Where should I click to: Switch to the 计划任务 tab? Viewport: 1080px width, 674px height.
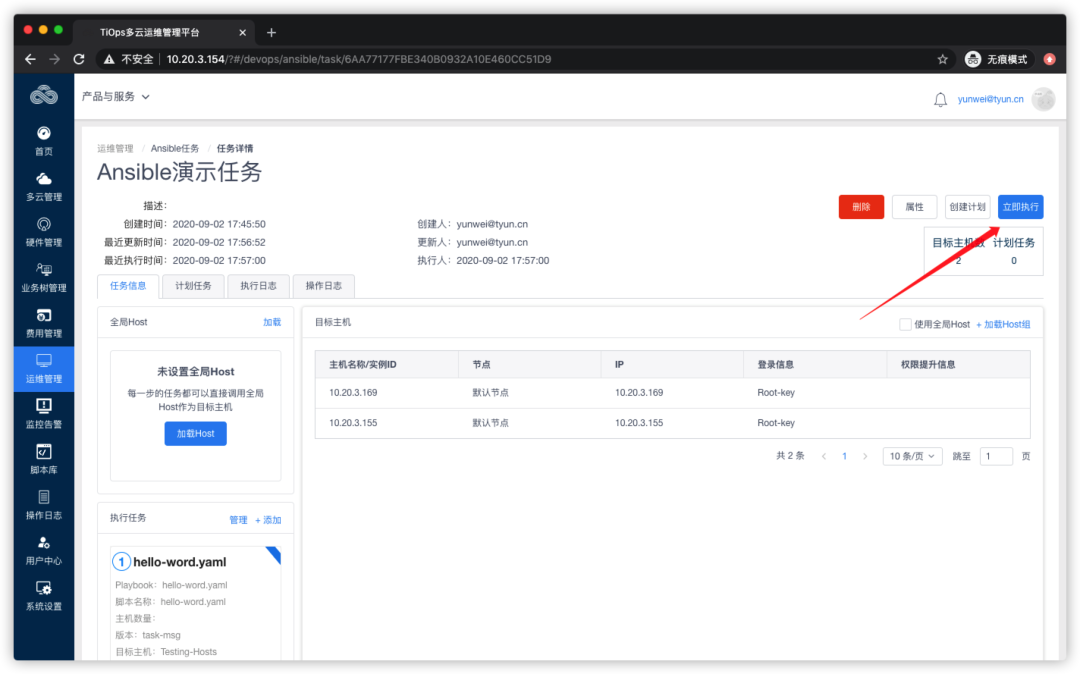point(193,286)
